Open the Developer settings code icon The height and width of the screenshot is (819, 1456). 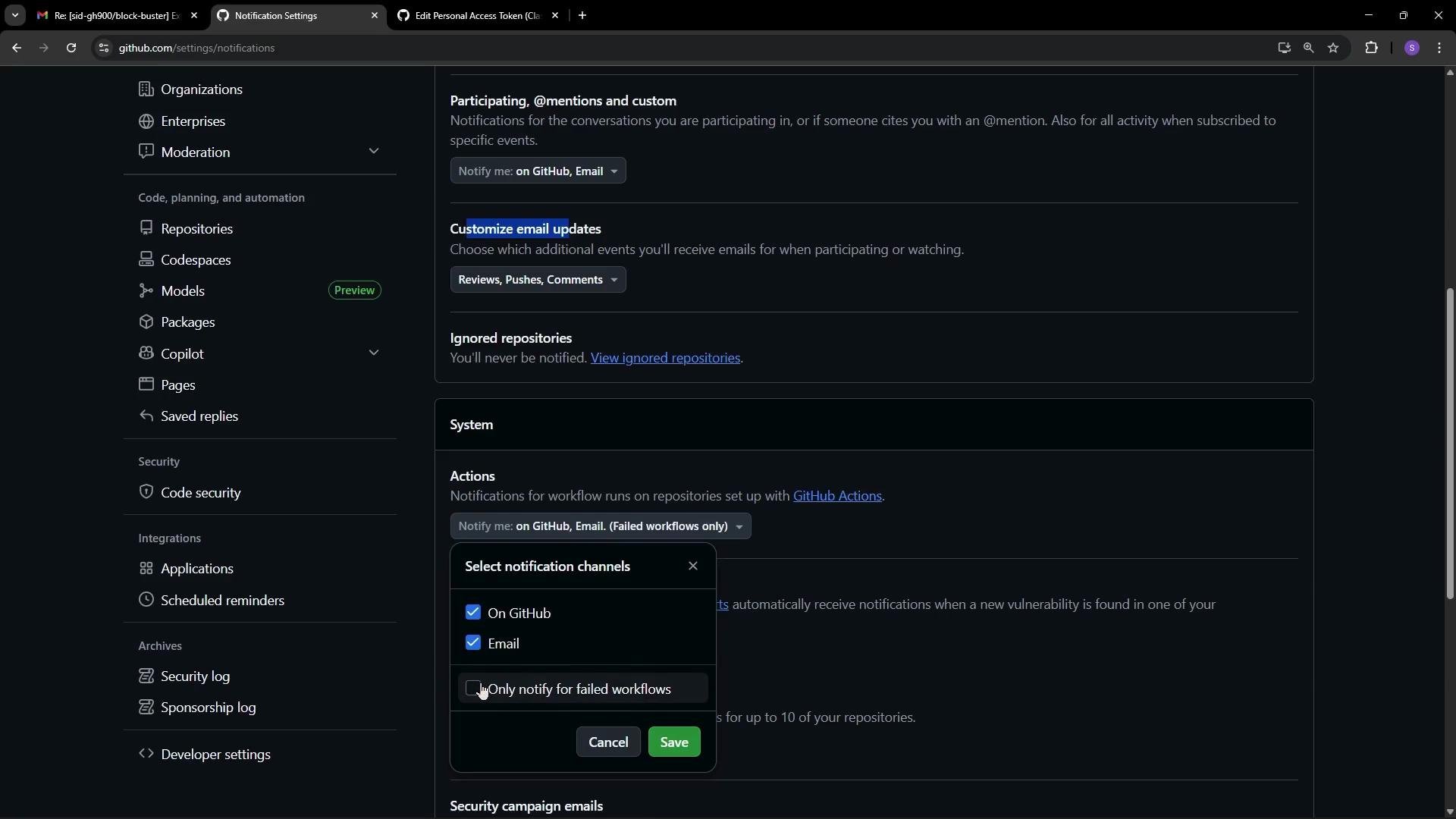(x=146, y=754)
